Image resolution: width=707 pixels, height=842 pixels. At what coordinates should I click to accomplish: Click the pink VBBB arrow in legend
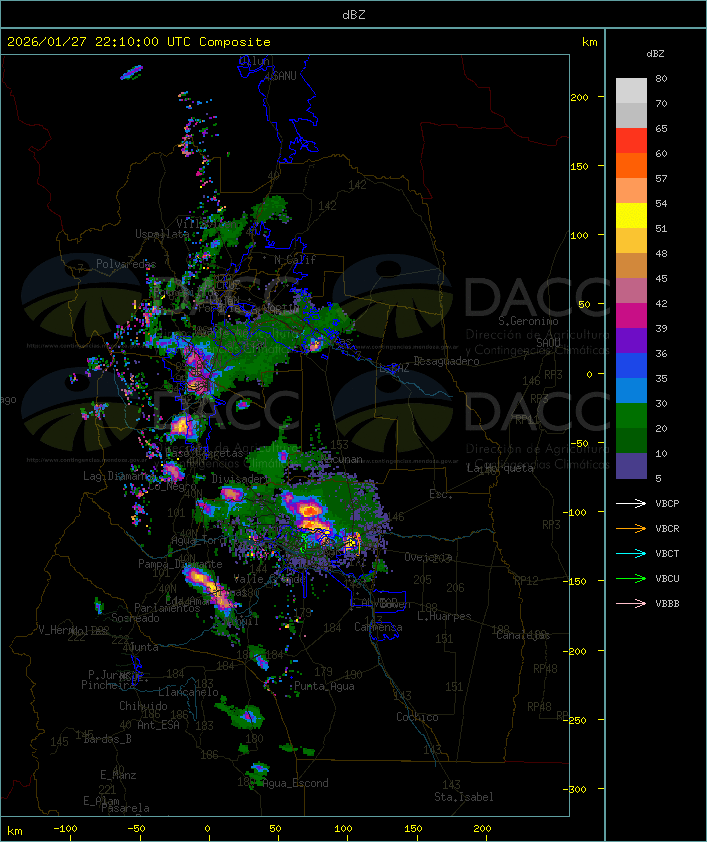[x=631, y=603]
